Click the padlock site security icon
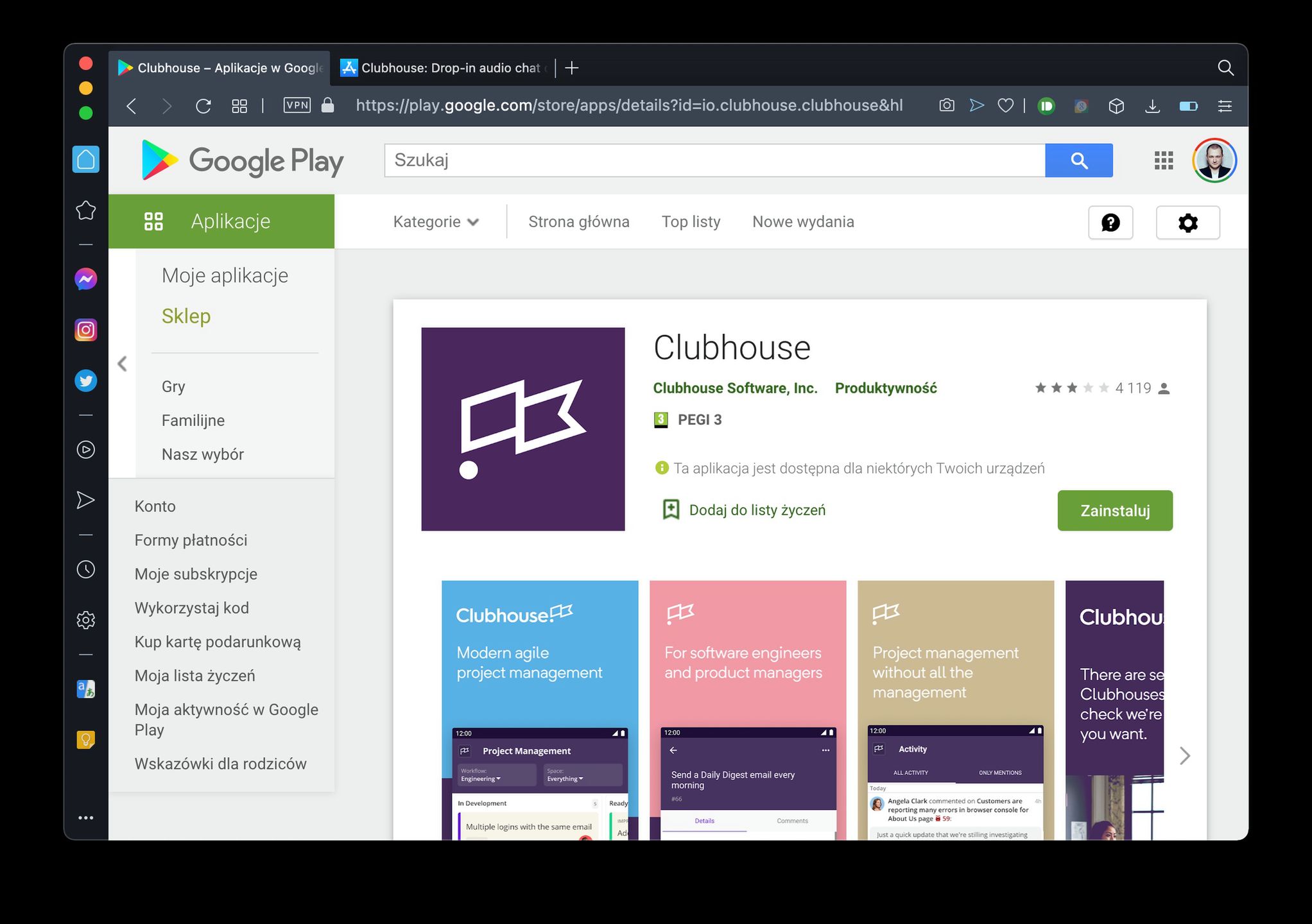The width and height of the screenshot is (1312, 924). coord(327,105)
